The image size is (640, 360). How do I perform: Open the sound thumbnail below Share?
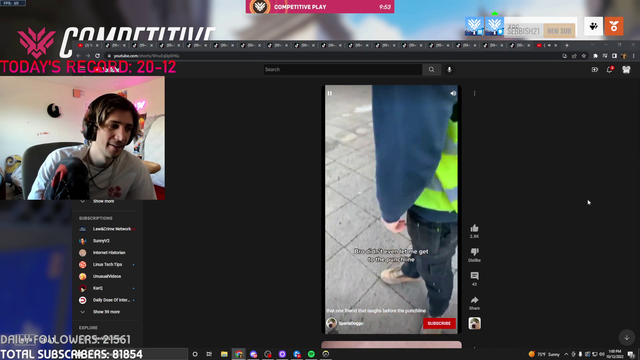(474, 323)
